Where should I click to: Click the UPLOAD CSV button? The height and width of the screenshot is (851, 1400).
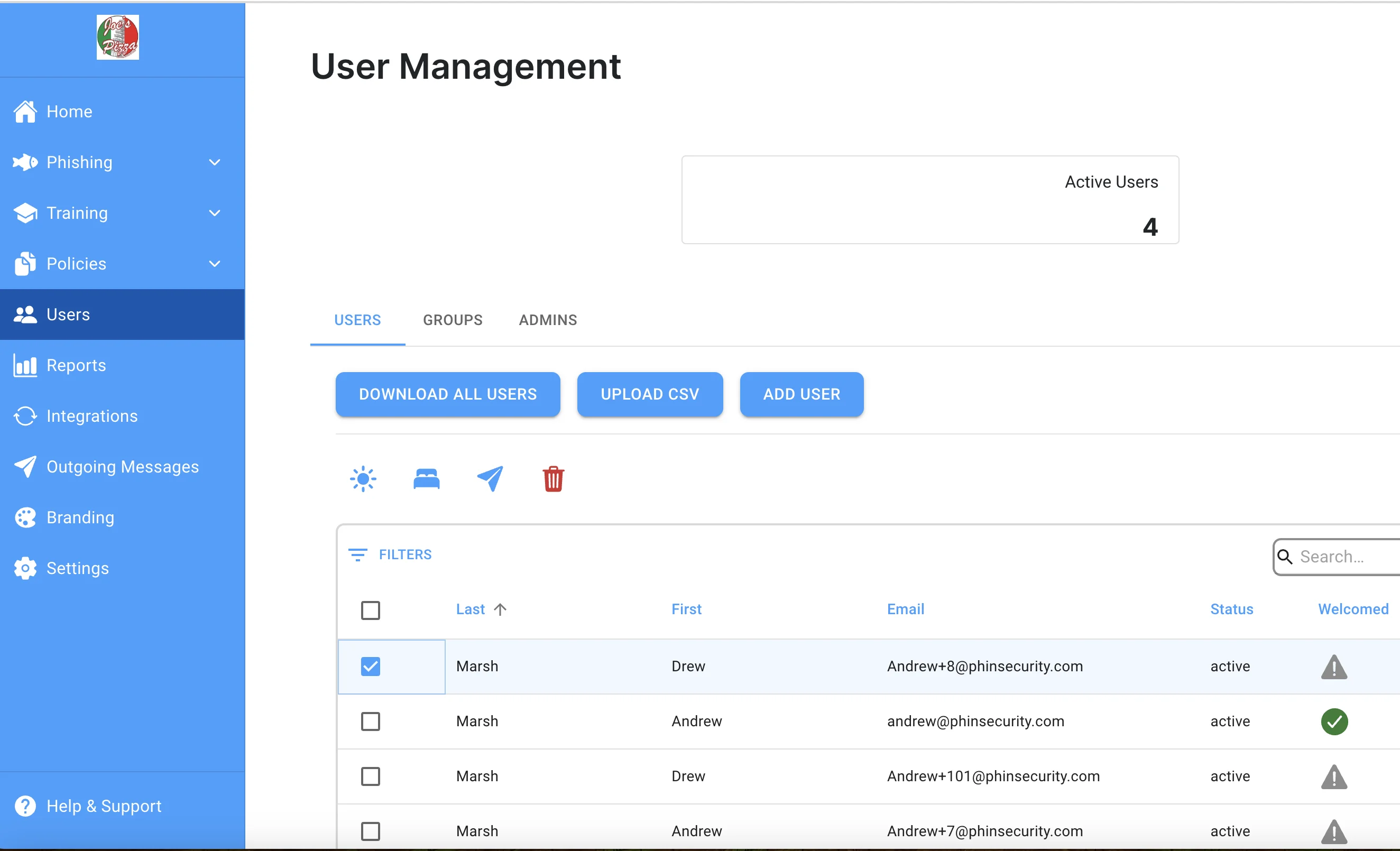pos(649,394)
